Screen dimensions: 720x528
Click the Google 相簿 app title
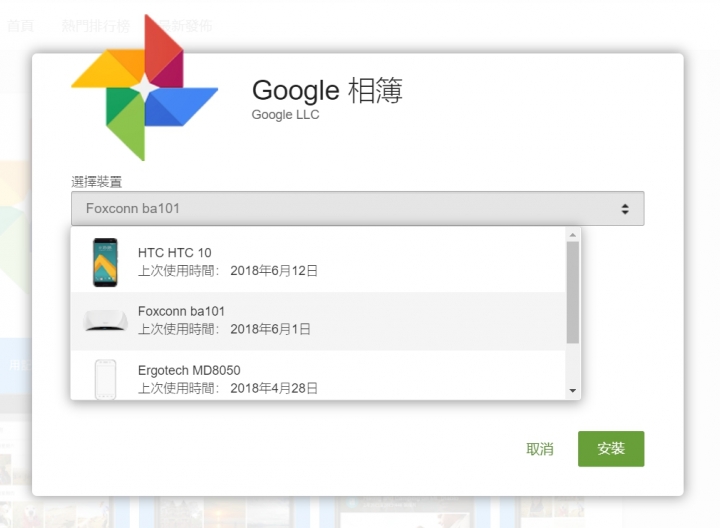click(327, 90)
